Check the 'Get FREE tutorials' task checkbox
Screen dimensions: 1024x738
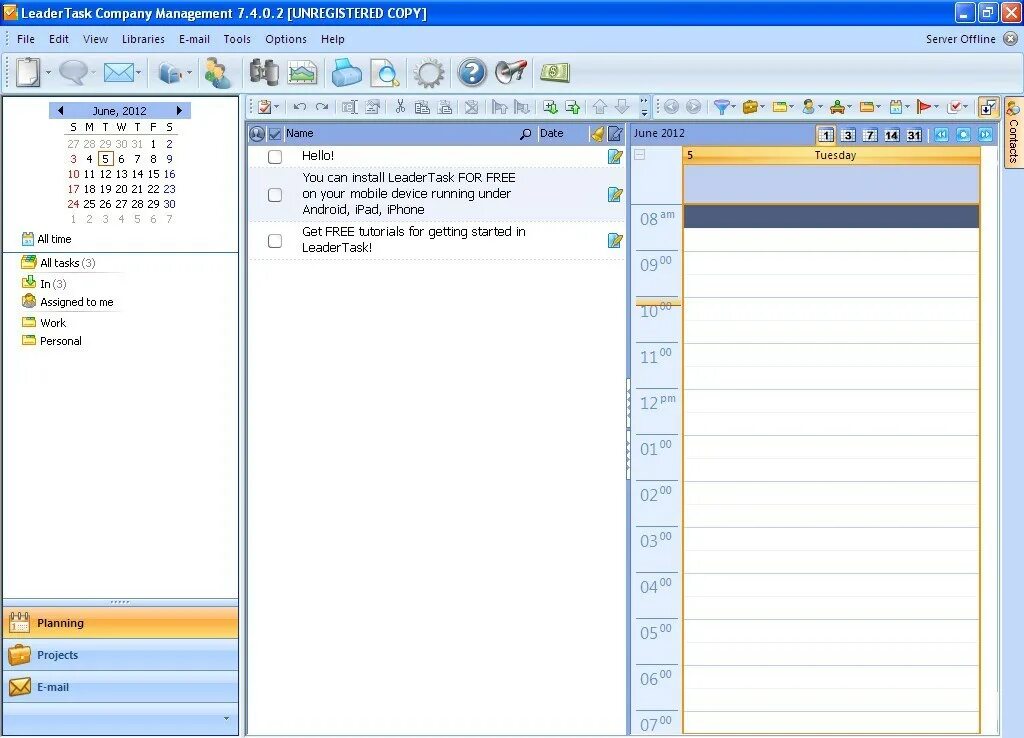(275, 241)
